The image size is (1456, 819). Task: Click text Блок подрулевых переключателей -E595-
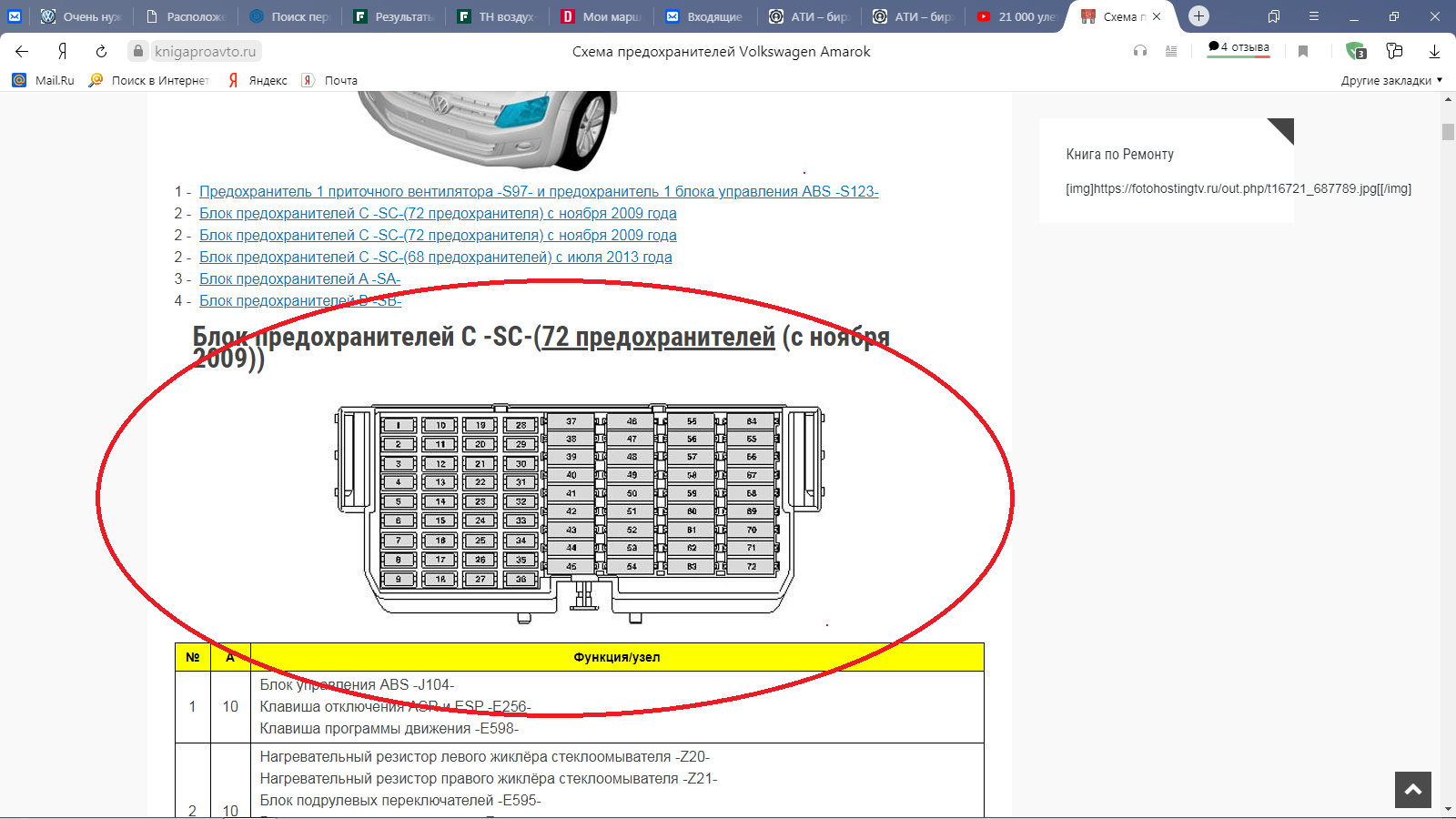tap(400, 801)
